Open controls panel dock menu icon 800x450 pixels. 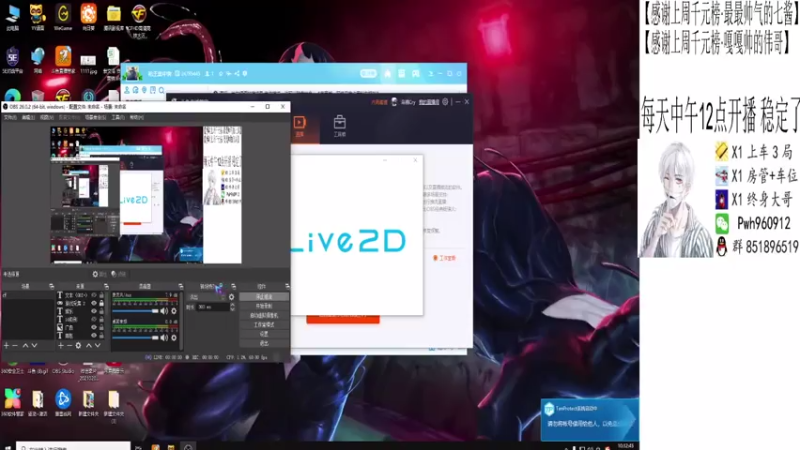point(287,286)
